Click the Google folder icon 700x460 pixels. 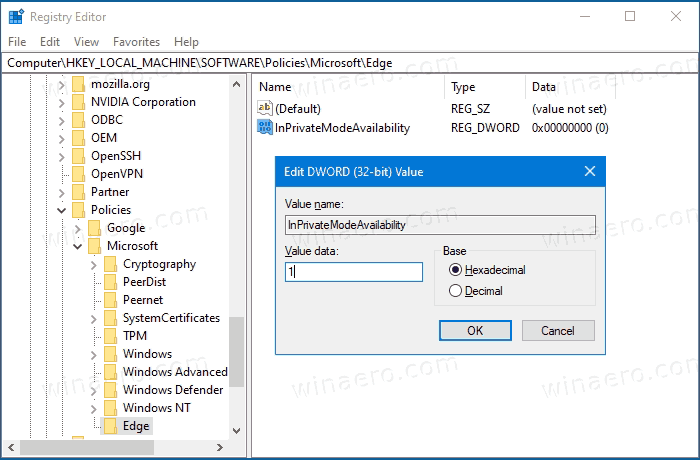click(95, 228)
